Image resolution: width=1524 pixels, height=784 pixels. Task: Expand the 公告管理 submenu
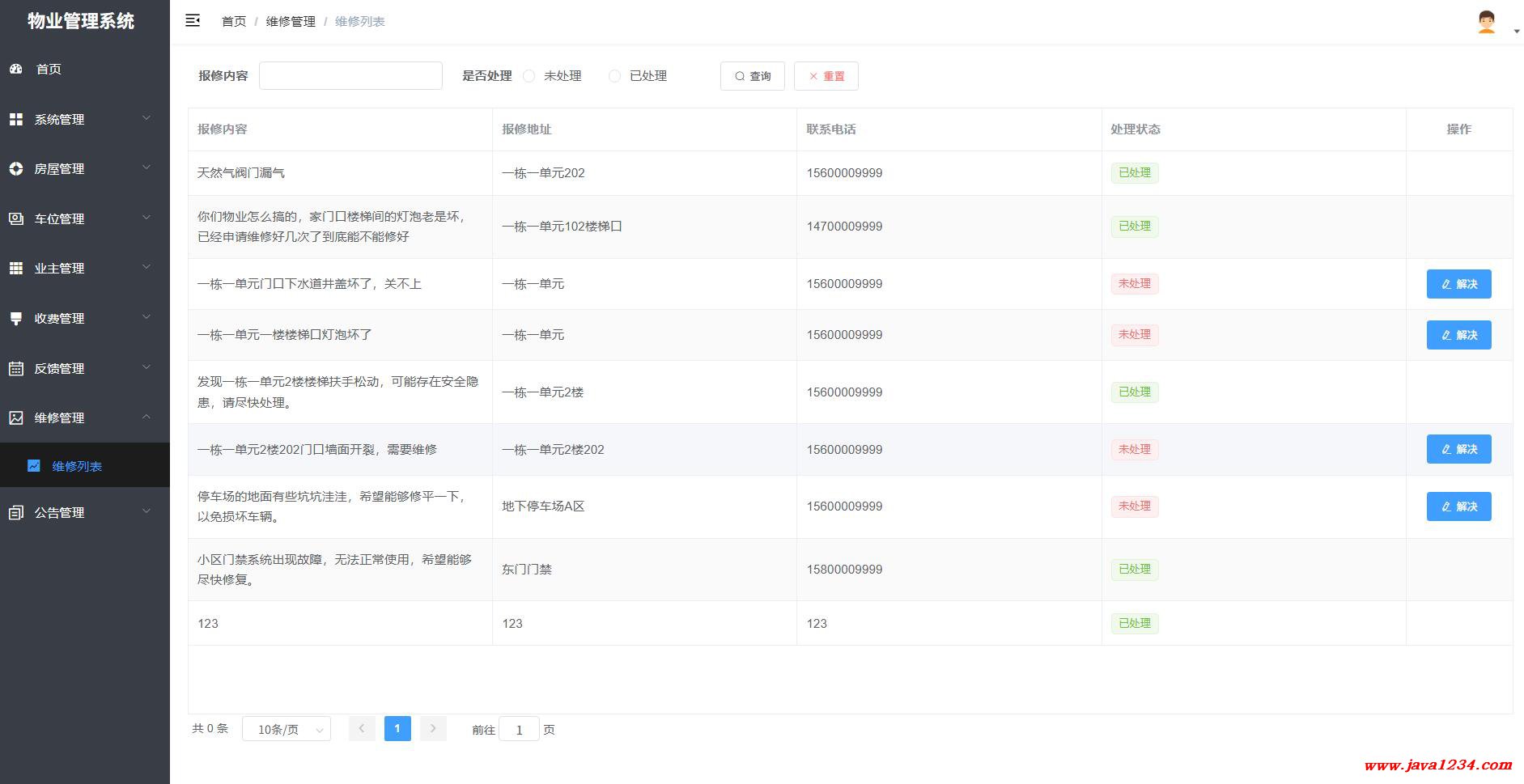point(84,512)
